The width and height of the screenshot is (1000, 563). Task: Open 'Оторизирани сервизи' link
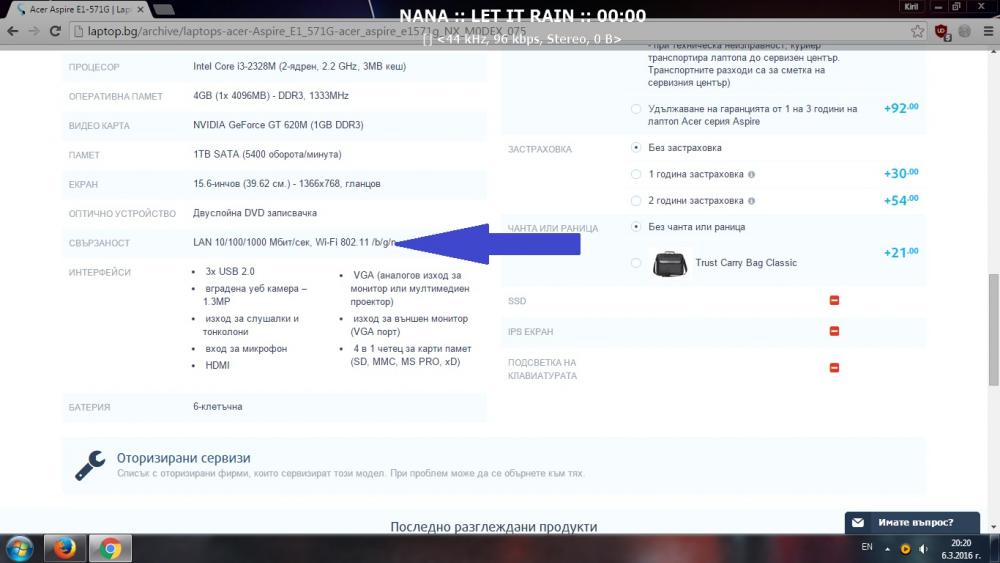[x=184, y=458]
